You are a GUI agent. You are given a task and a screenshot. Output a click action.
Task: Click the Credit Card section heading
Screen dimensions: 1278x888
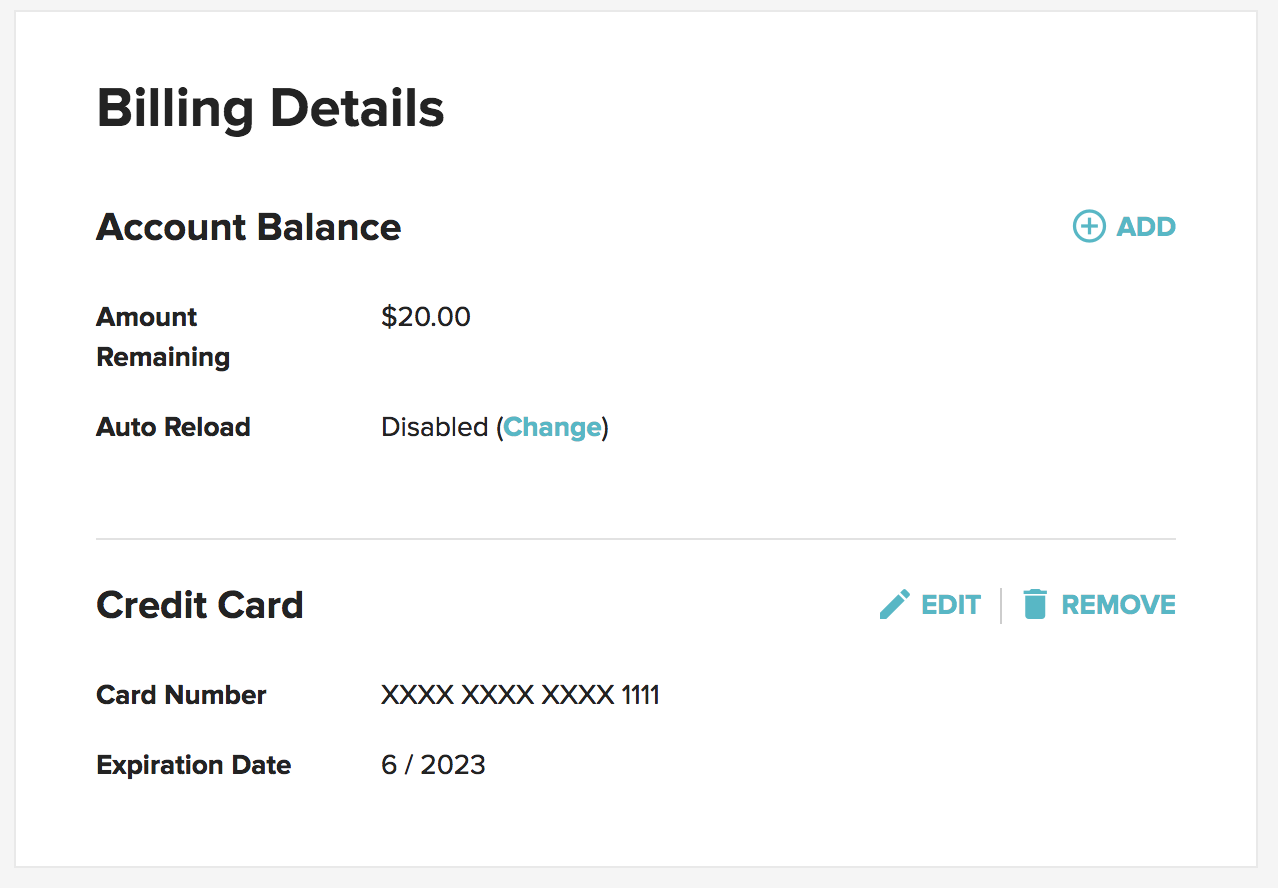[199, 606]
